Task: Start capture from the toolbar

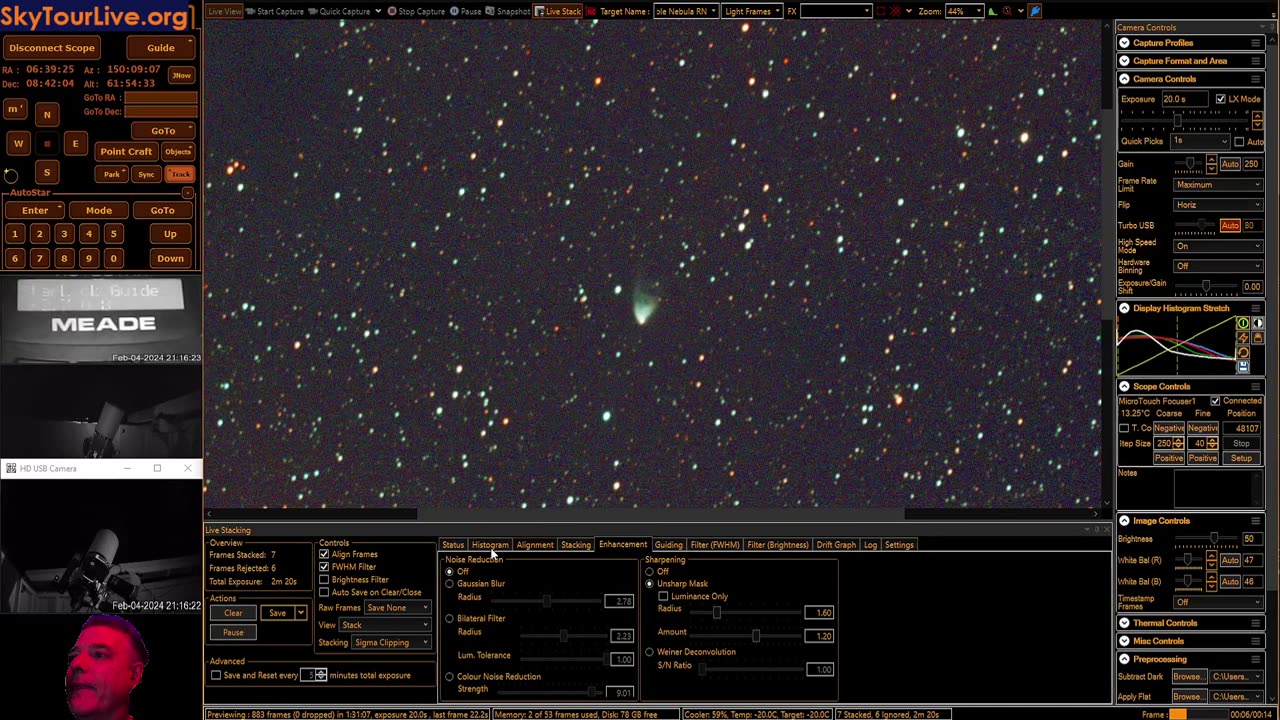Action: [x=275, y=11]
